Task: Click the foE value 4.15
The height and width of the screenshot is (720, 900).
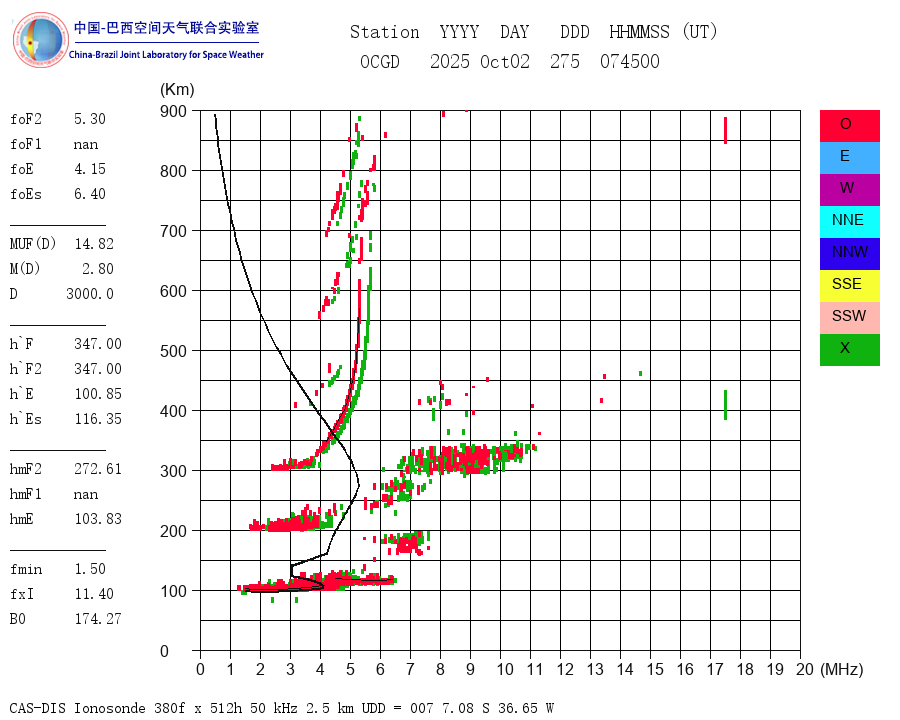Action: [90, 169]
